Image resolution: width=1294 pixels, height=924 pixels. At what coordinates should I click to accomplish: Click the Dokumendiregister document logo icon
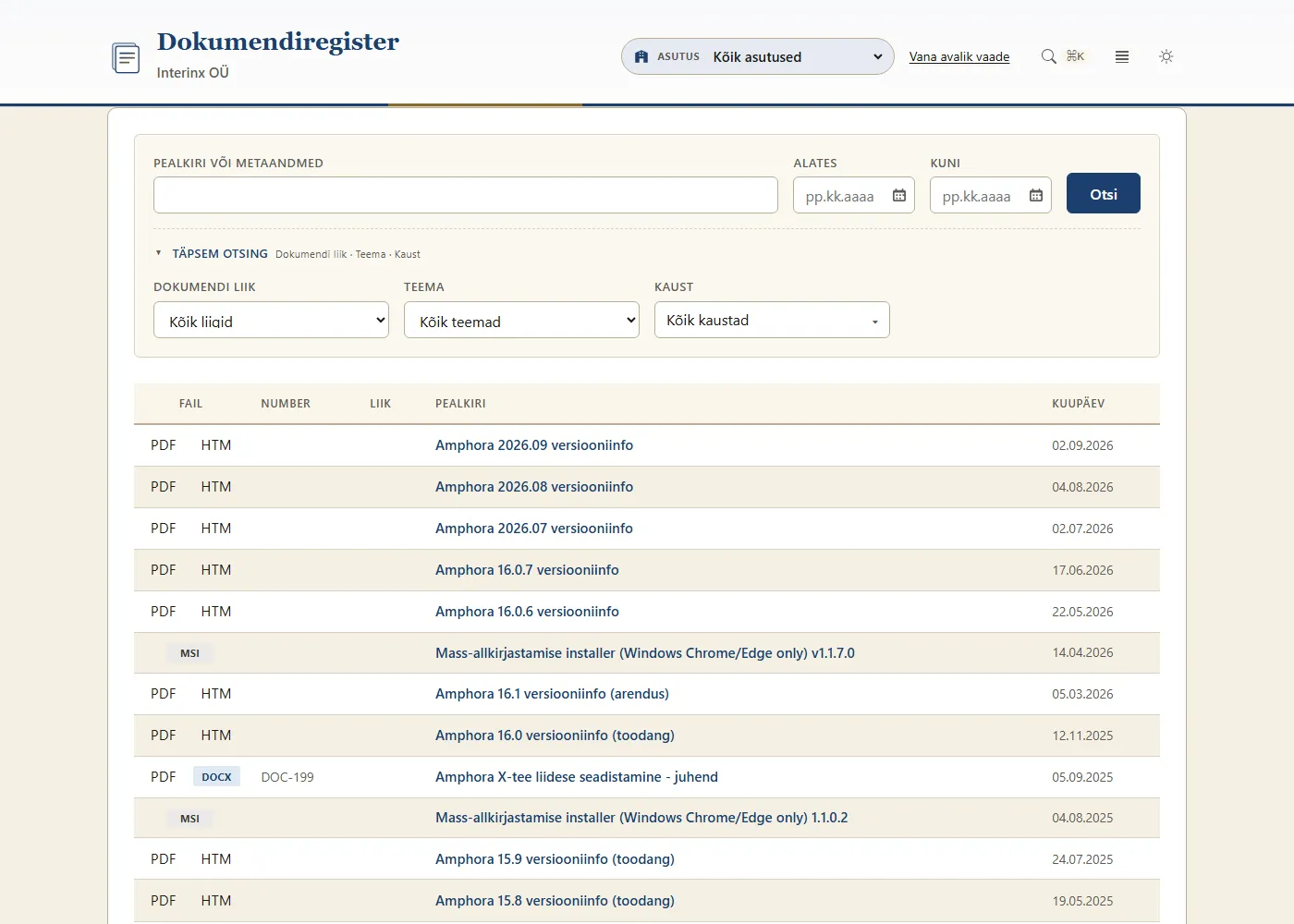(x=126, y=57)
